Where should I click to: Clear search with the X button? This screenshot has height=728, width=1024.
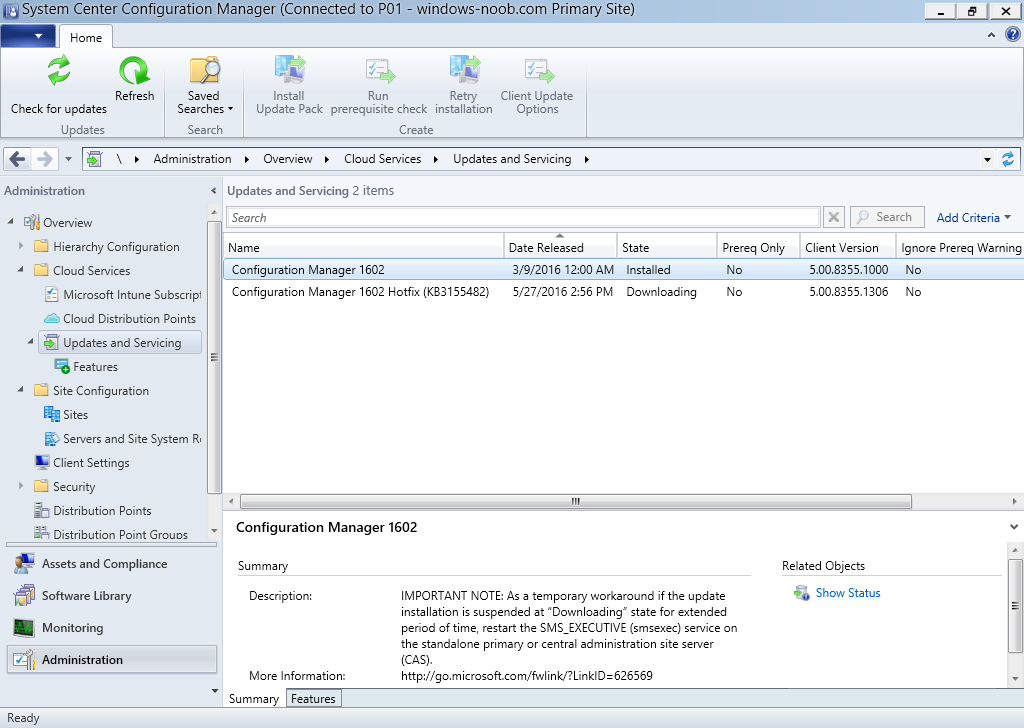(x=833, y=217)
